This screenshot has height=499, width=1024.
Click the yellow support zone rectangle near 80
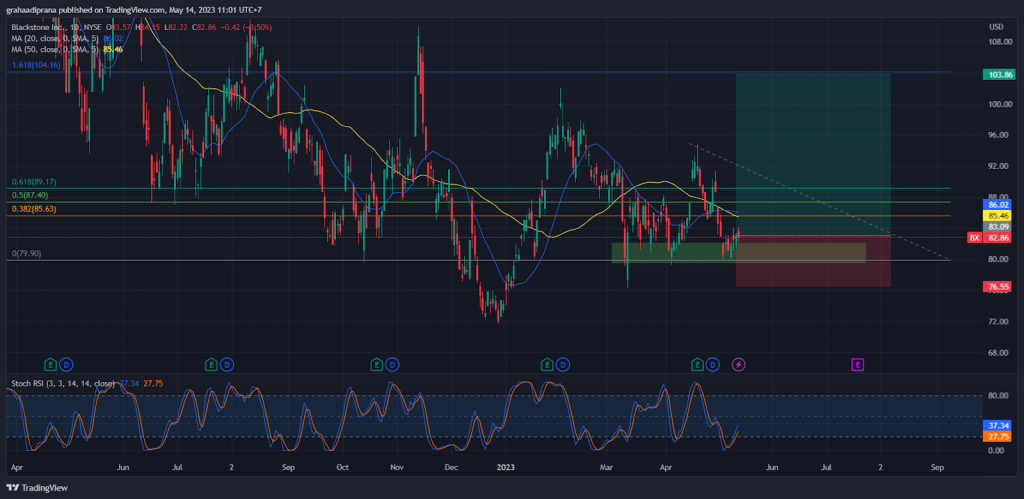[739, 253]
